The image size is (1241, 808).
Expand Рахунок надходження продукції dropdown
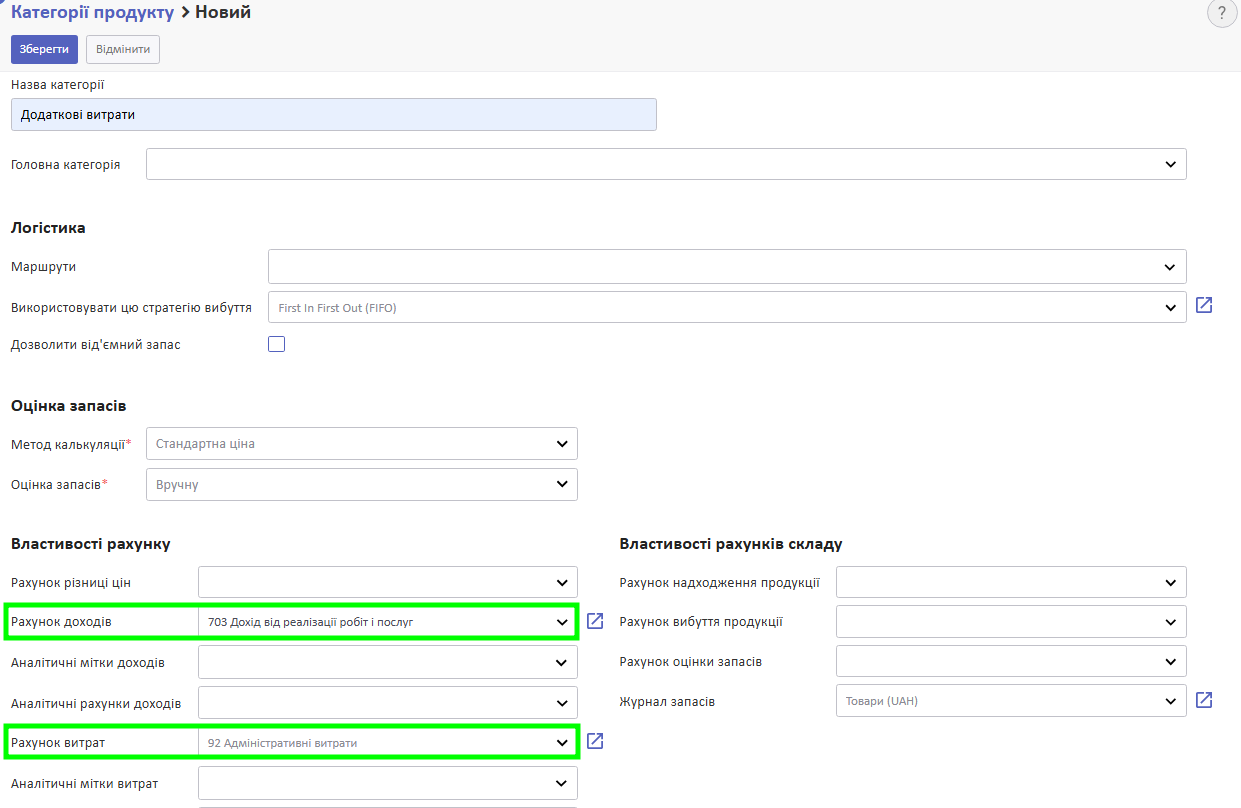pos(1011,582)
